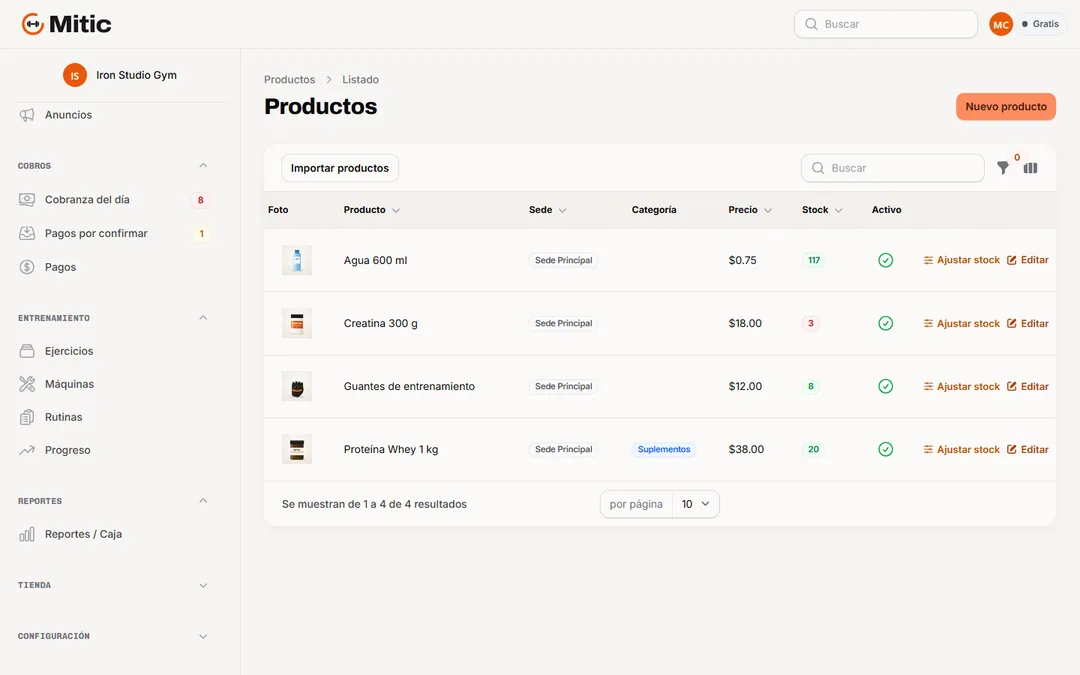
Task: Click the $38.00 price cell
Action: [746, 450]
